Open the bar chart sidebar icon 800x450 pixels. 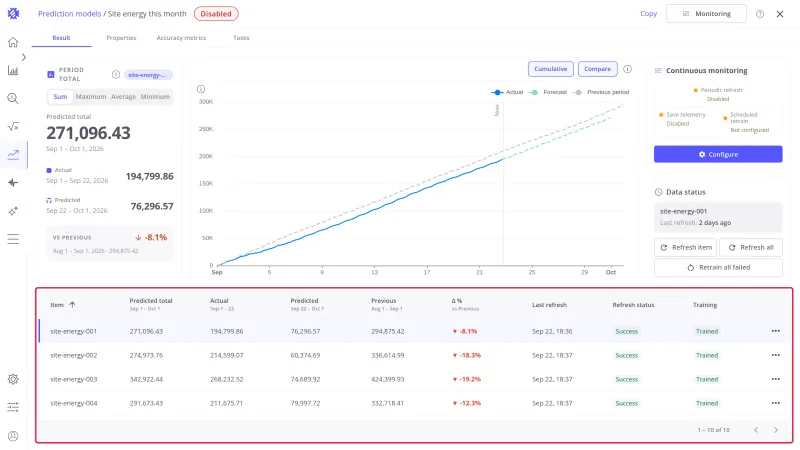point(13,70)
